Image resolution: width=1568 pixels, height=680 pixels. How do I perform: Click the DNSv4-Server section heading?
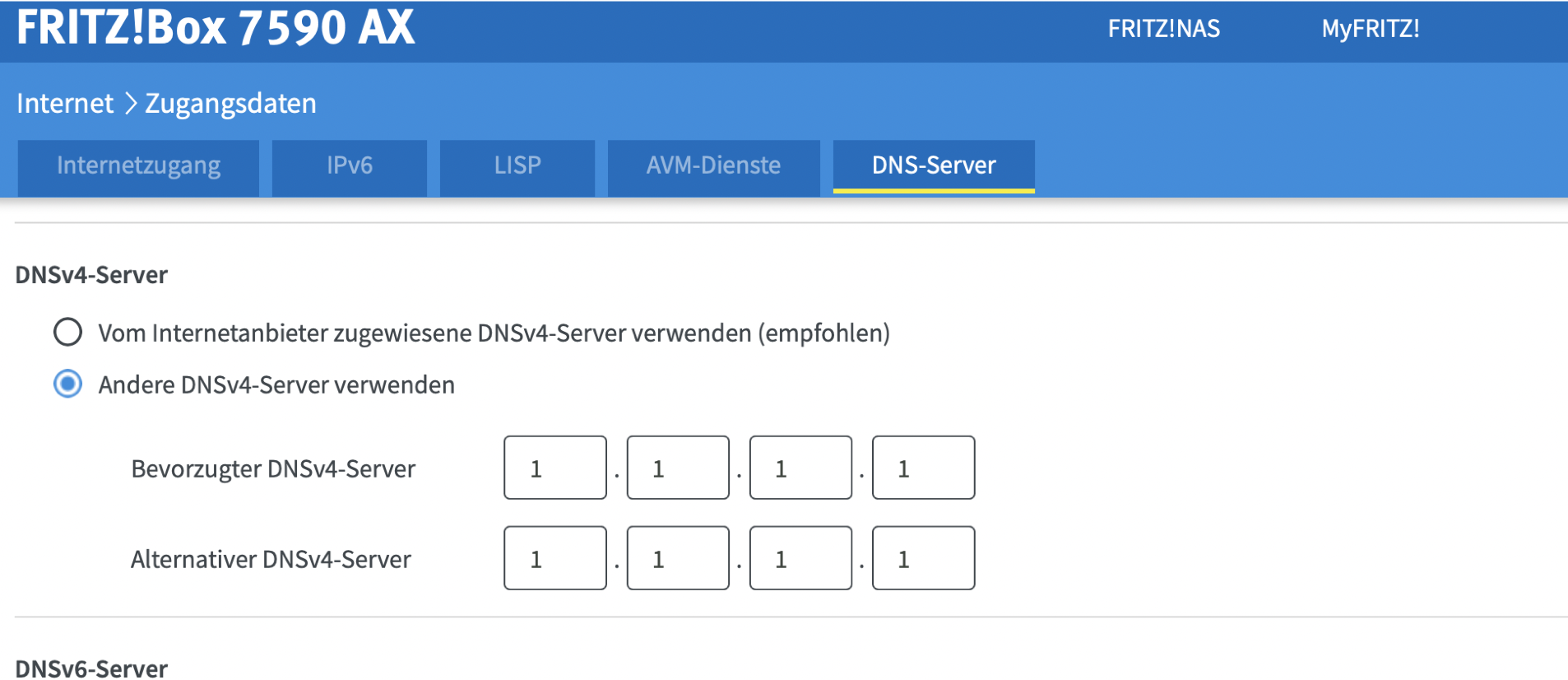(x=91, y=274)
